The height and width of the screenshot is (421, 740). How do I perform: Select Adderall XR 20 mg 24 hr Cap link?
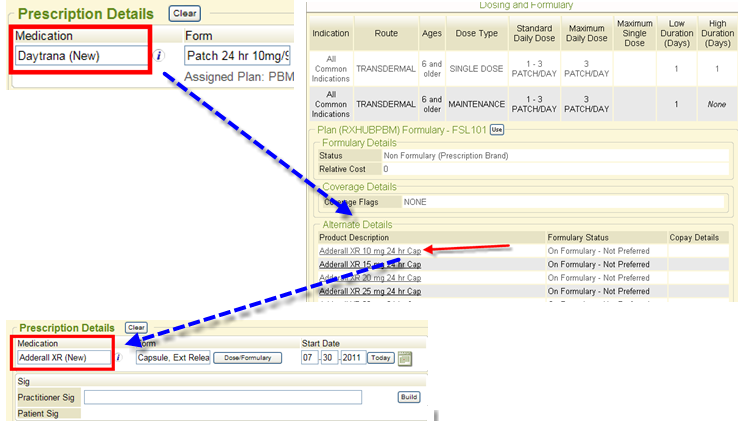pos(370,277)
